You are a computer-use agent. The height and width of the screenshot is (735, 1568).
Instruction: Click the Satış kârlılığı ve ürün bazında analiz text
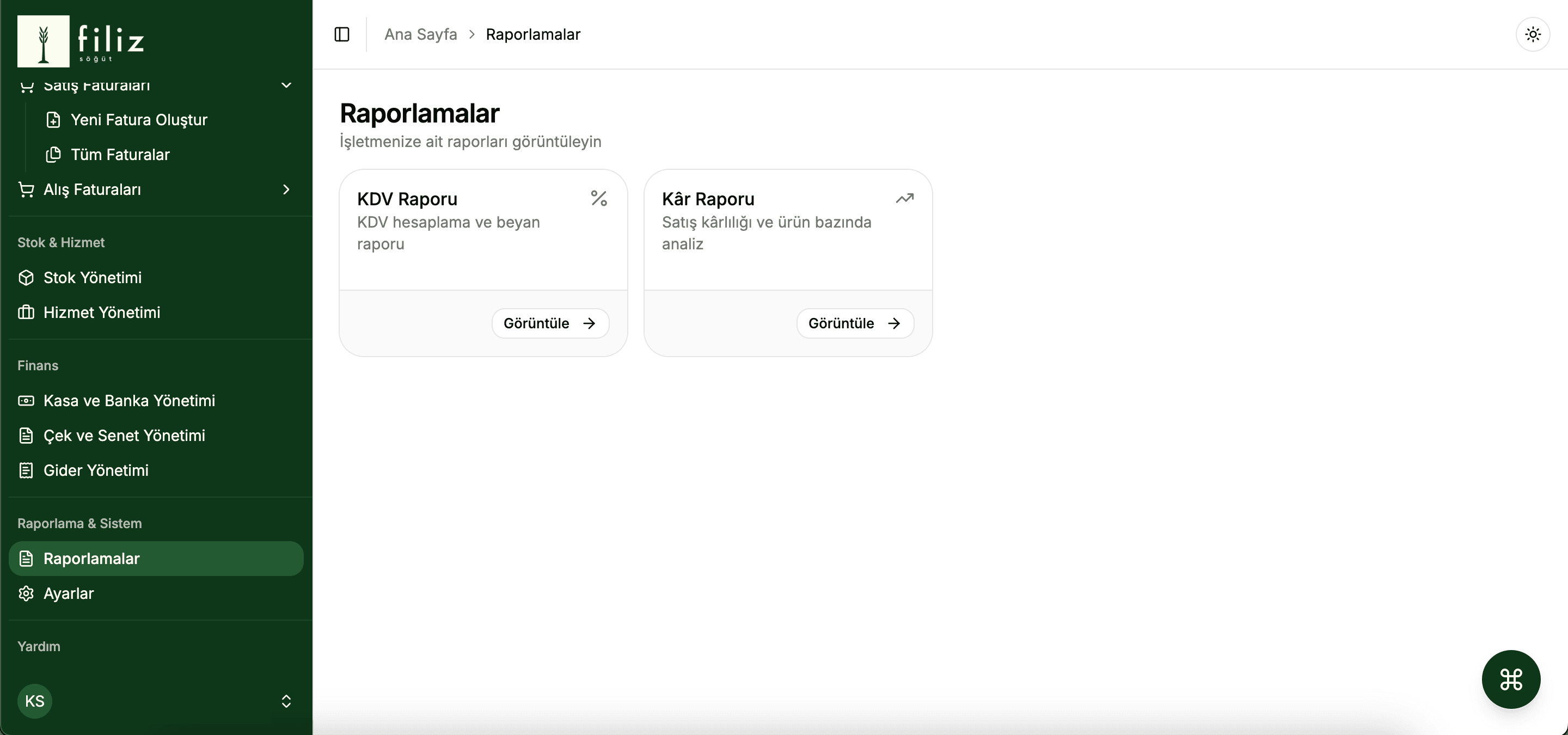[x=767, y=233]
